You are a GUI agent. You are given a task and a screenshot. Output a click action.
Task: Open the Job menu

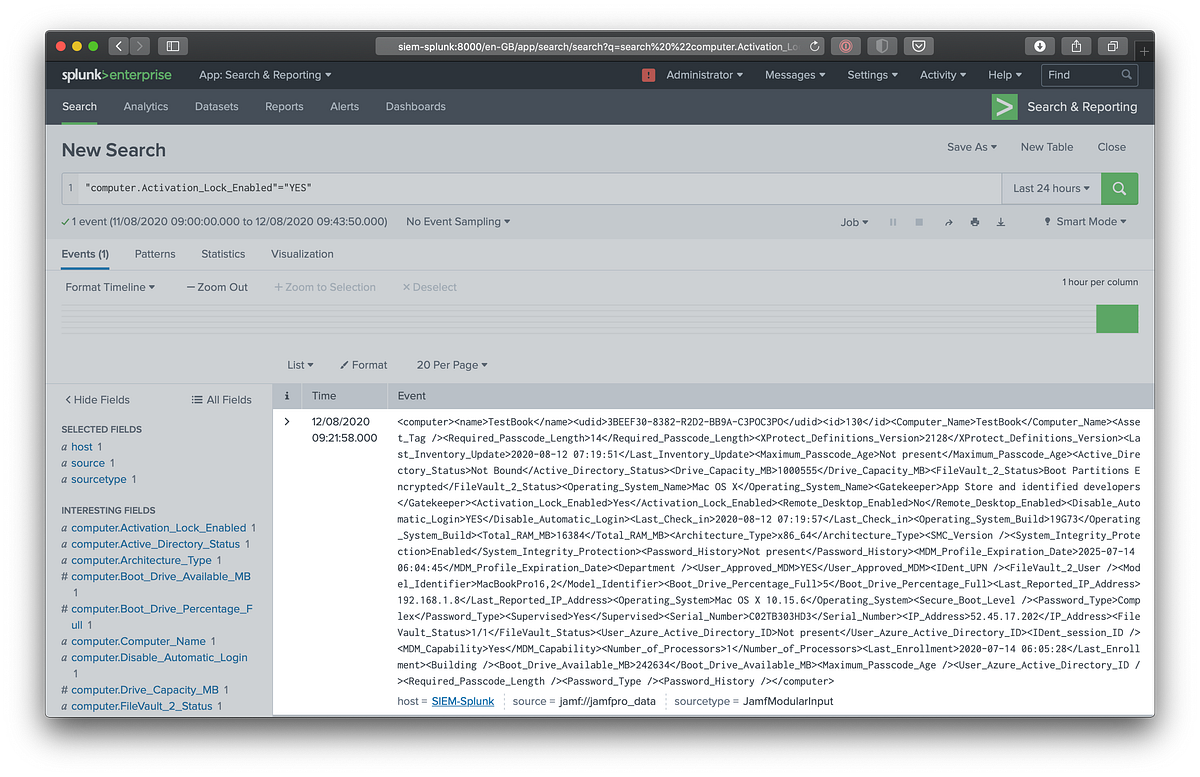coord(854,222)
